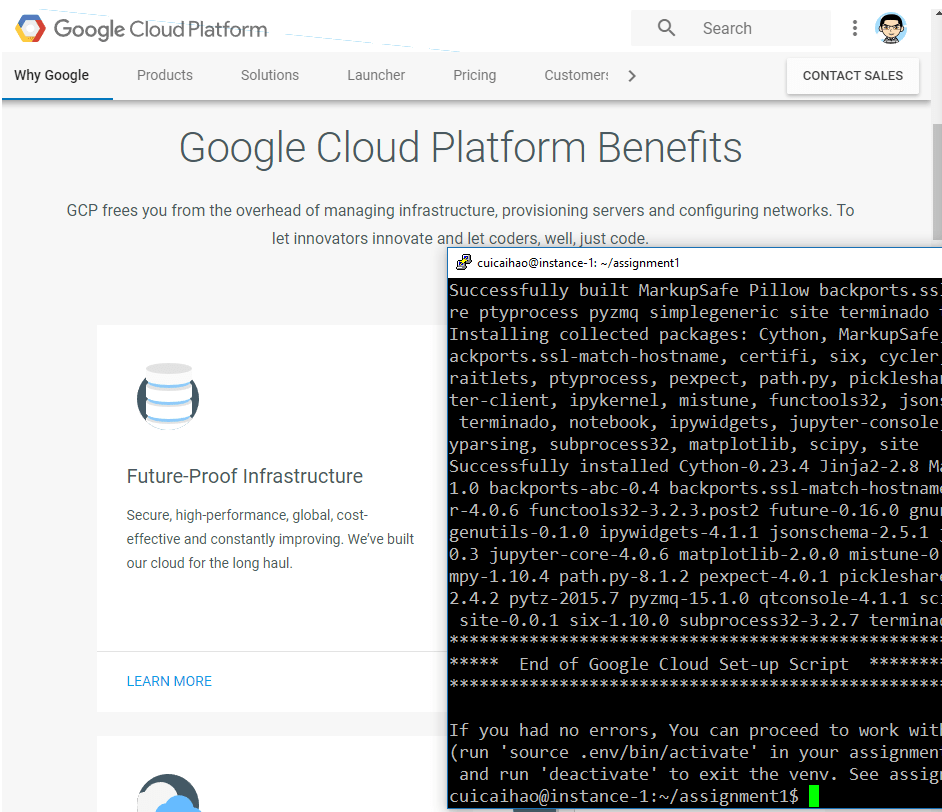Open the Products navigation menu
The image size is (942, 812).
pyautogui.click(x=164, y=75)
